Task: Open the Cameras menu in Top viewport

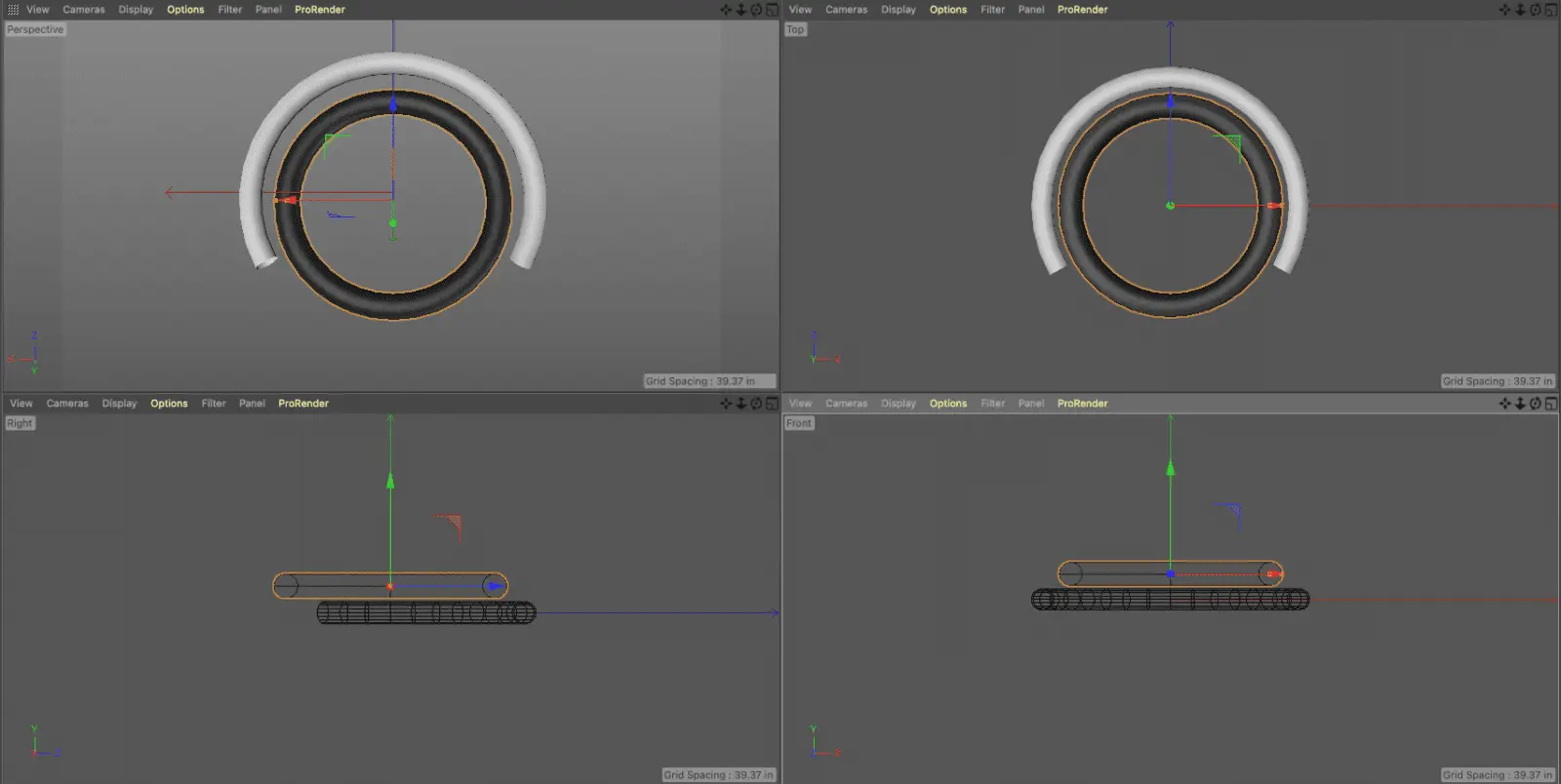Action: pos(846,10)
